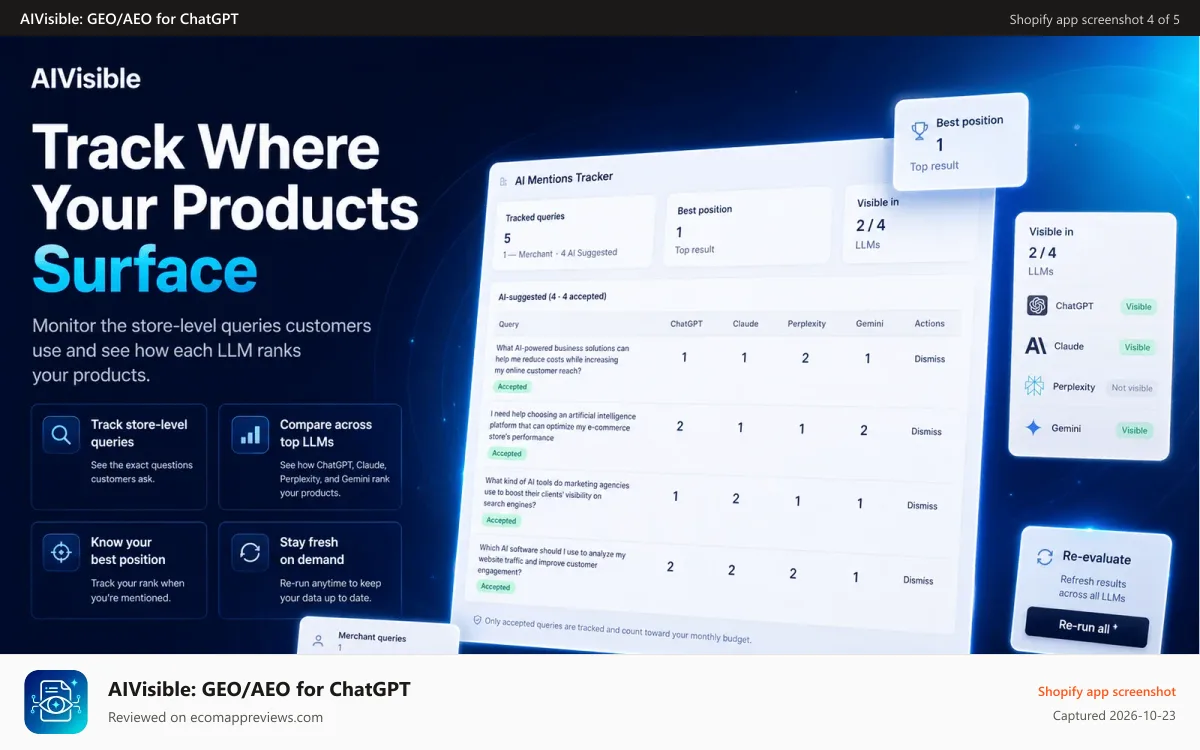
Task: Click the trophy icon in the Best position card
Action: 919,130
